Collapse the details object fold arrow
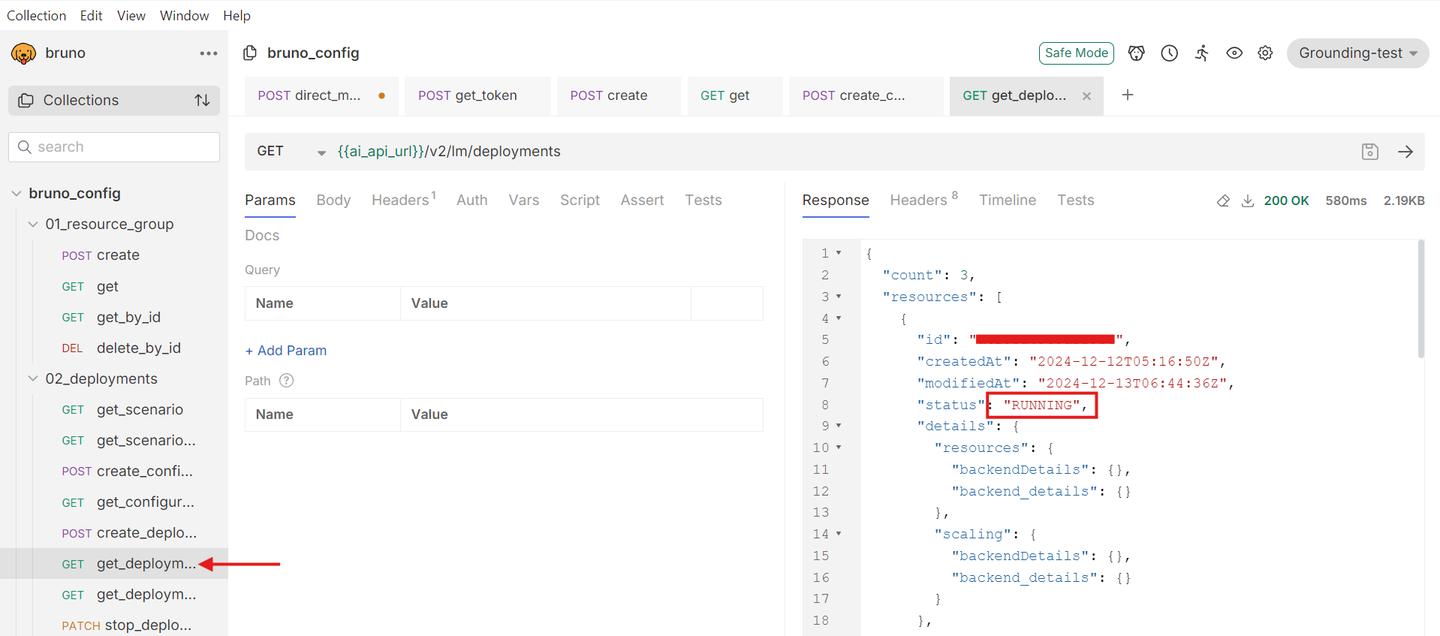 click(838, 426)
